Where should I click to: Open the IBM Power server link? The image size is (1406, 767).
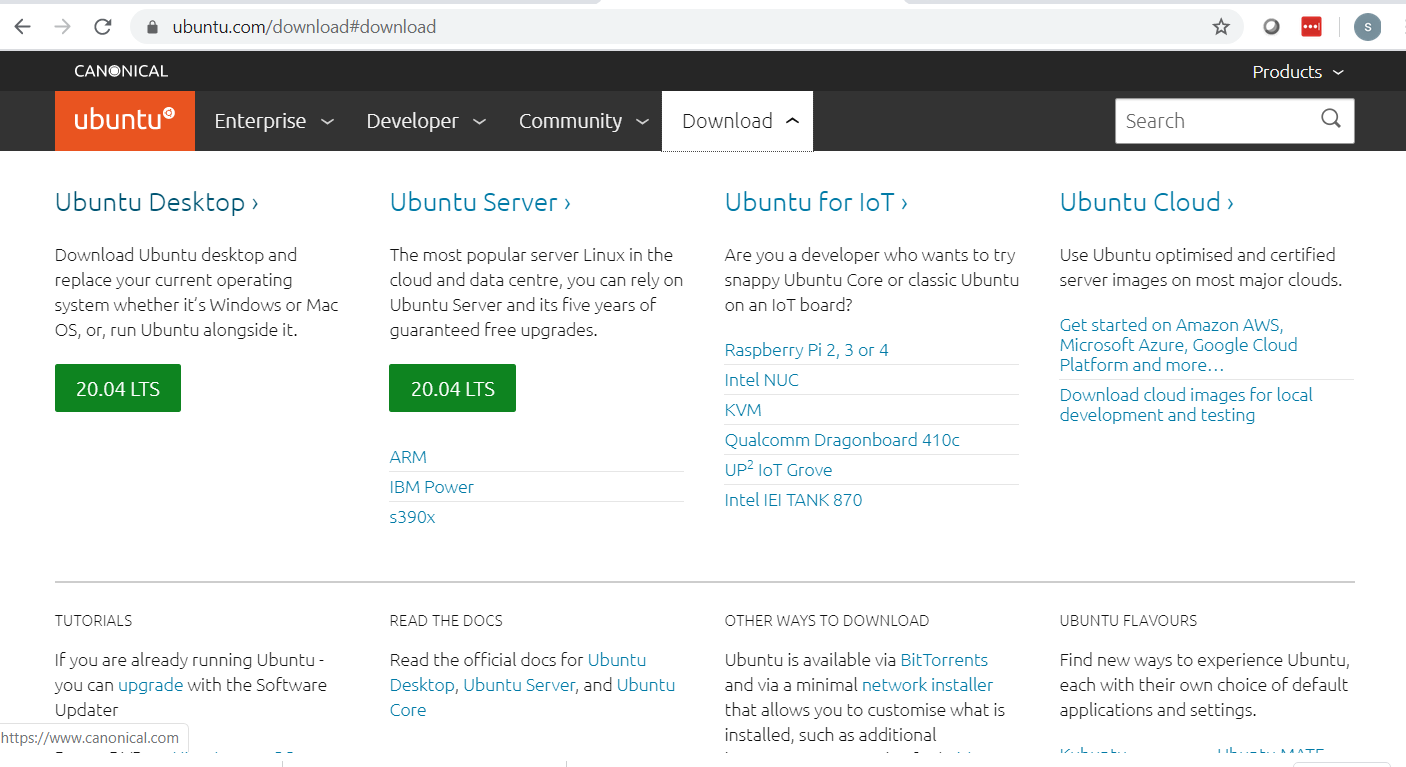click(x=431, y=487)
